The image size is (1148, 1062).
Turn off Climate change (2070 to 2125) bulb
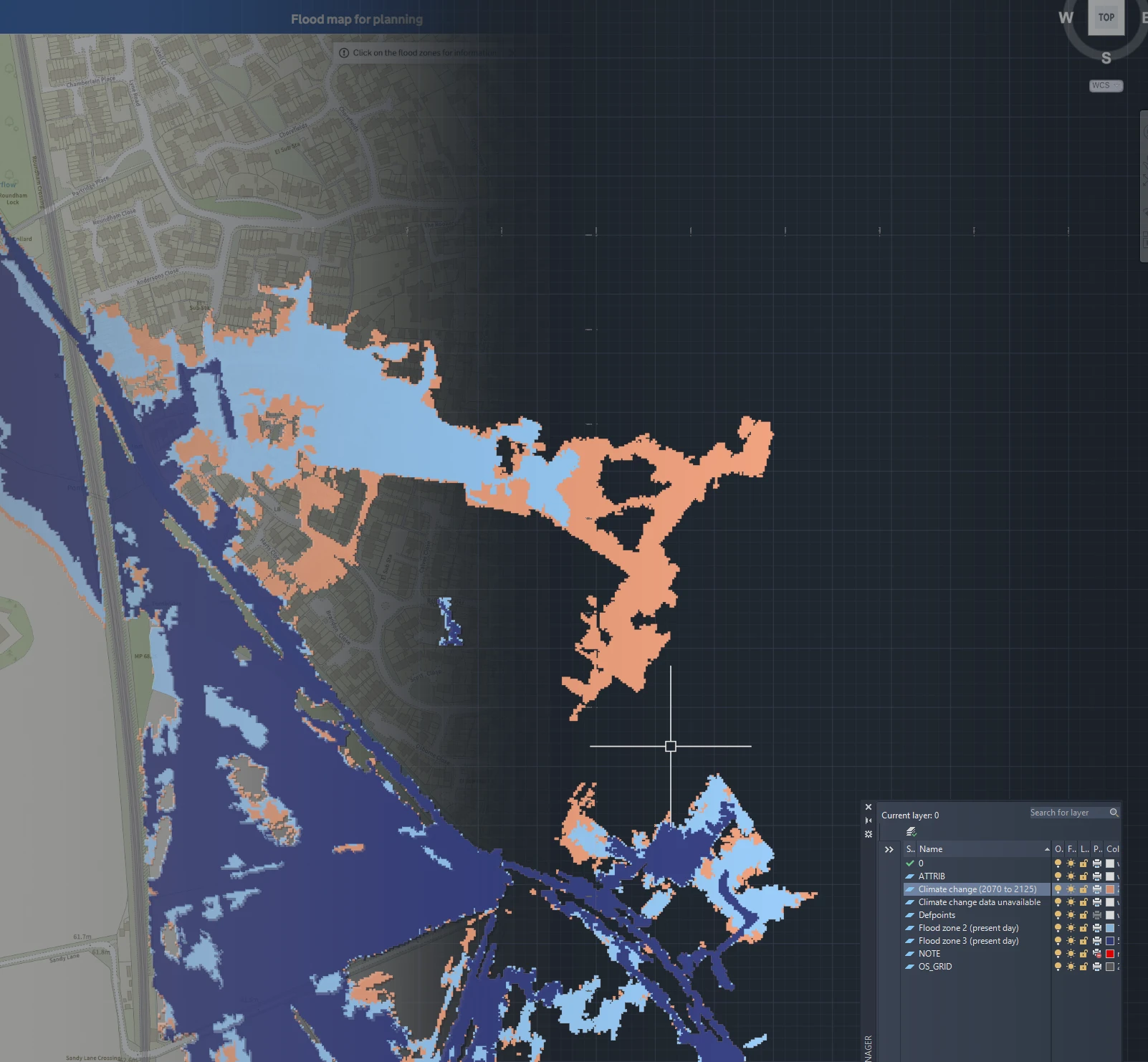1058,889
